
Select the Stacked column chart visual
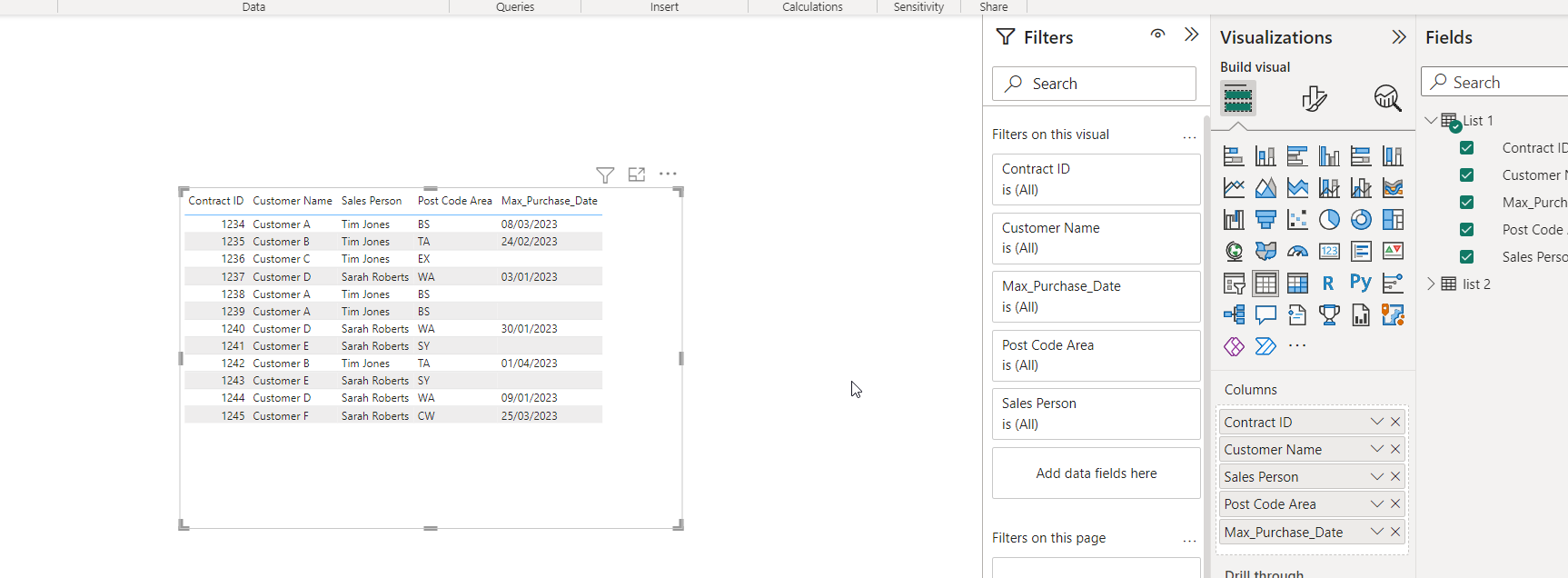click(1265, 156)
